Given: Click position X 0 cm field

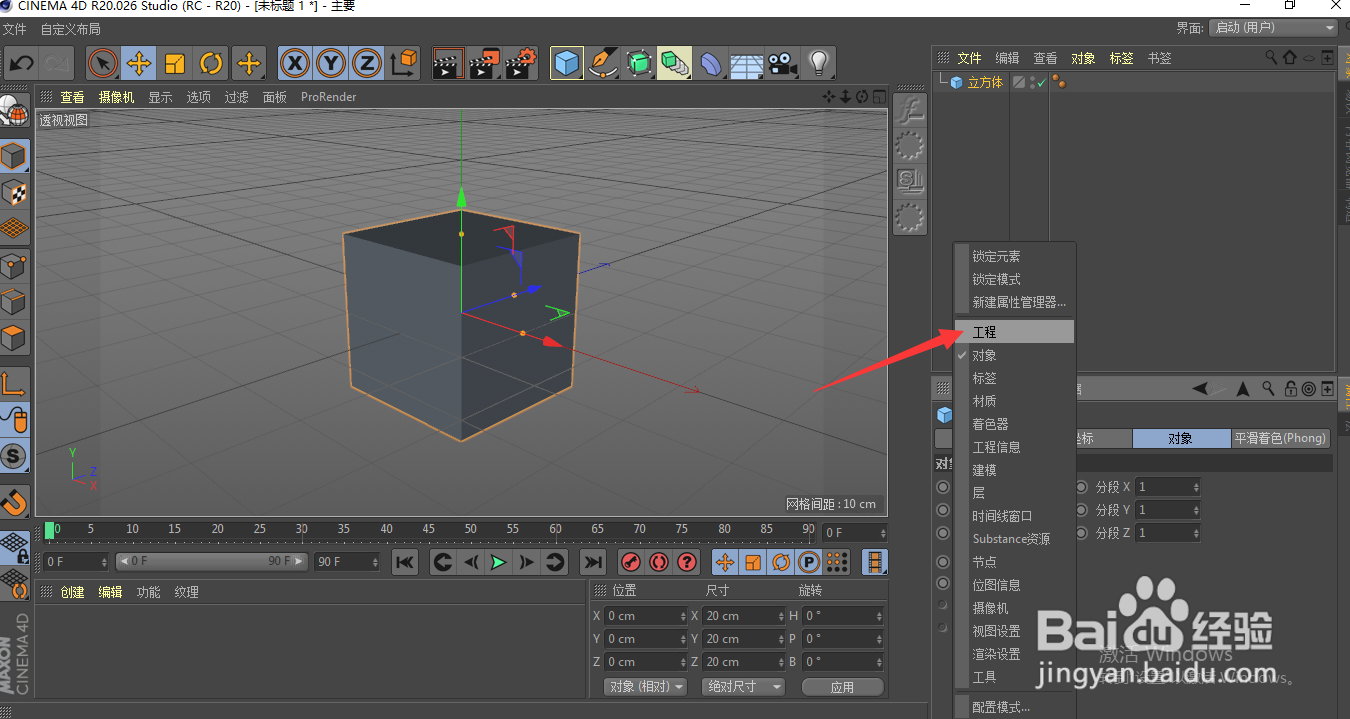Looking at the screenshot, I should tap(645, 616).
